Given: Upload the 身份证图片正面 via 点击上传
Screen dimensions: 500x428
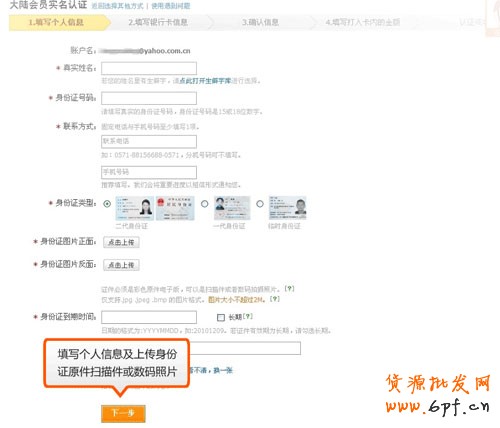Looking at the screenshot, I should (x=121, y=242).
